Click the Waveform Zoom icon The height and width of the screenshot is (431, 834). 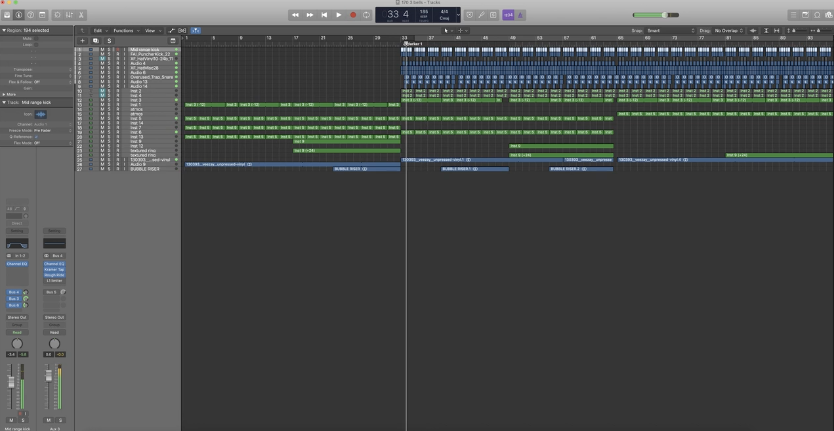tap(753, 31)
